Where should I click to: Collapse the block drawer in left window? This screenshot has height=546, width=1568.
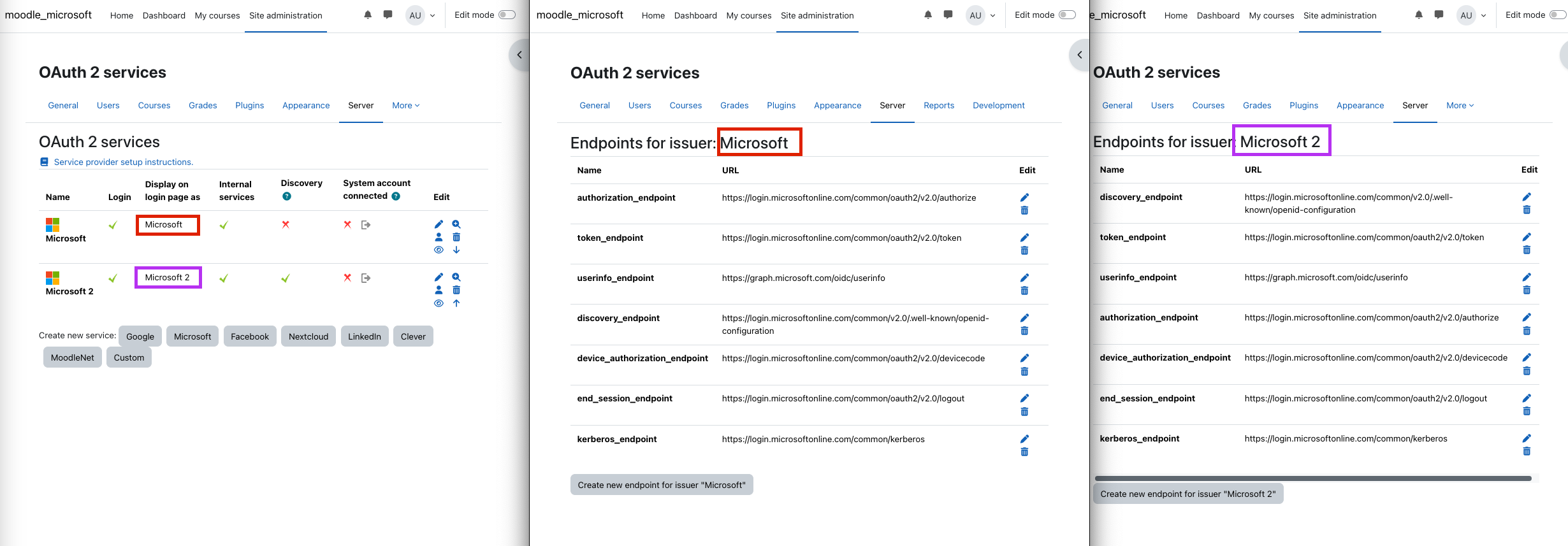[519, 55]
